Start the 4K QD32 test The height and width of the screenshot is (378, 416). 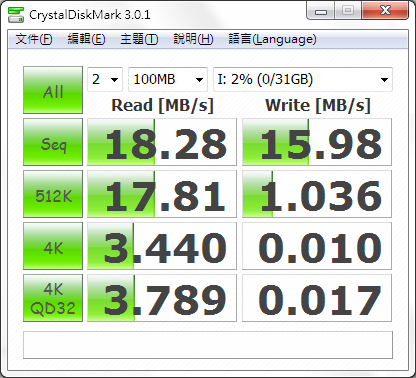[x=53, y=298]
